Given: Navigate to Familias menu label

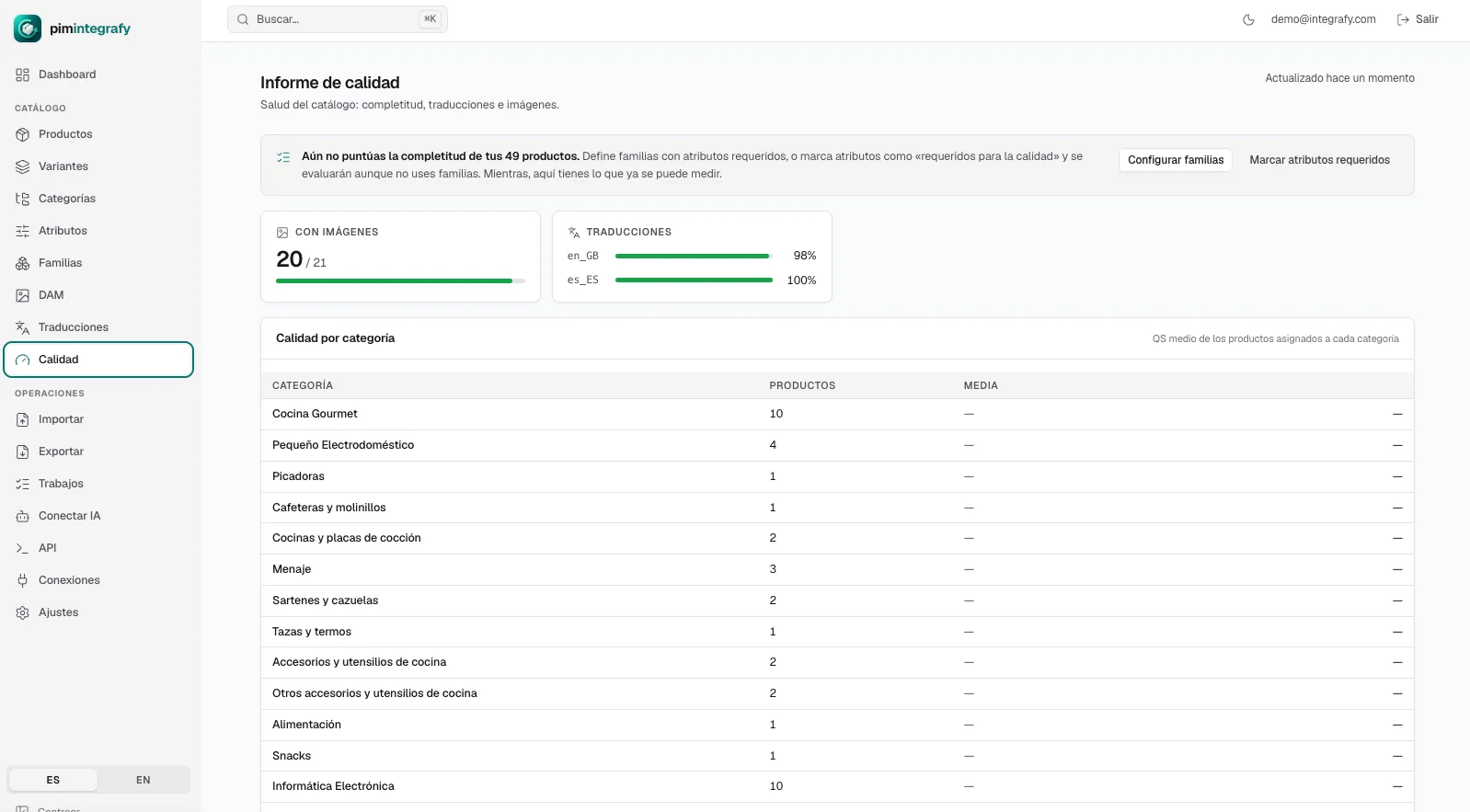Looking at the screenshot, I should tap(61, 263).
